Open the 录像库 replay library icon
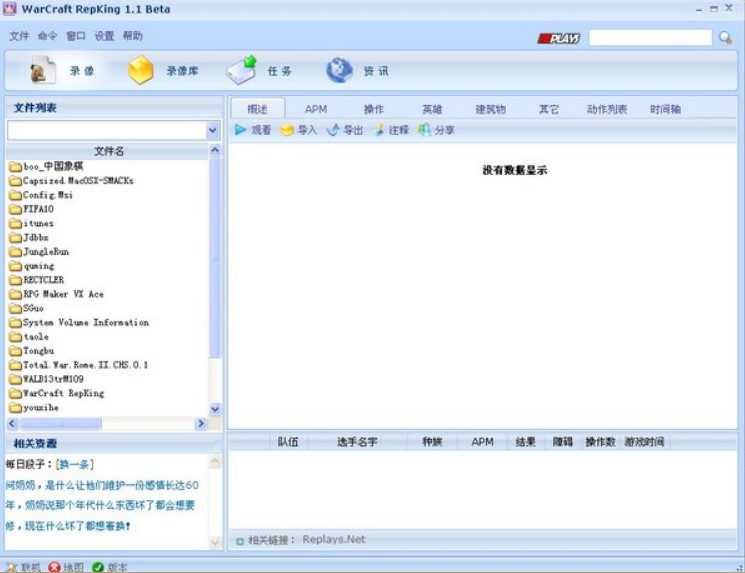The height and width of the screenshot is (573, 745). tap(141, 70)
